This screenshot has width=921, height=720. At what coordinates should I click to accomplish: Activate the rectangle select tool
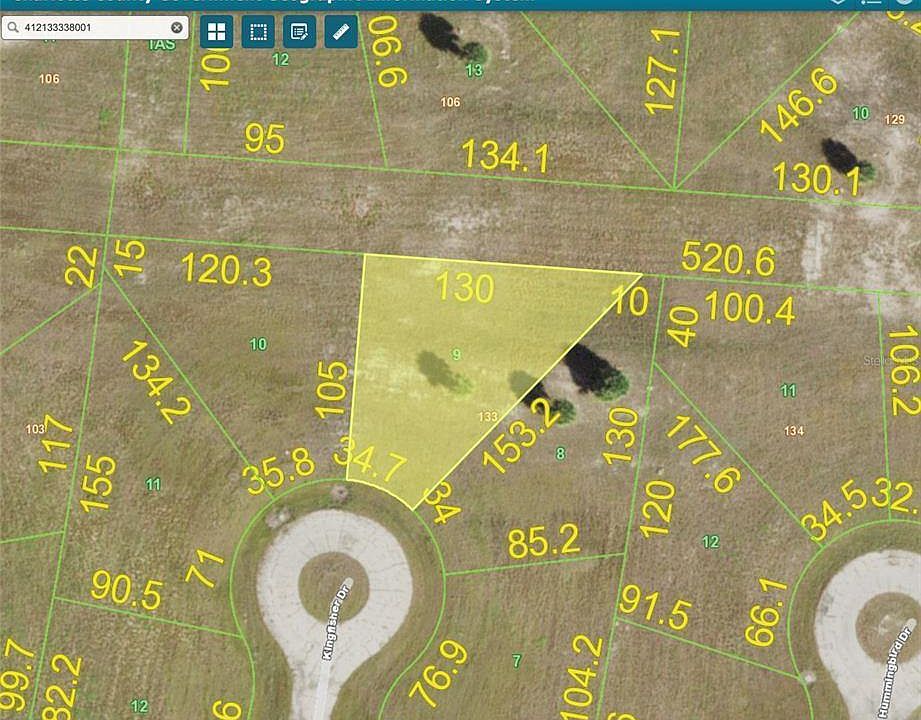258,32
